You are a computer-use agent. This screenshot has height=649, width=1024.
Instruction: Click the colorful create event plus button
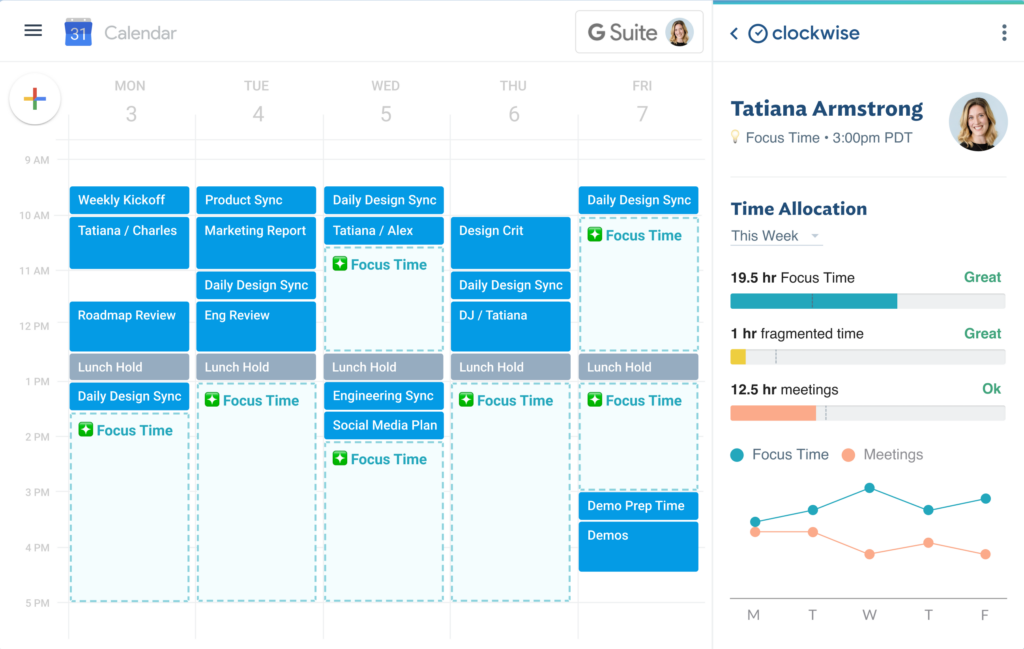coord(35,99)
